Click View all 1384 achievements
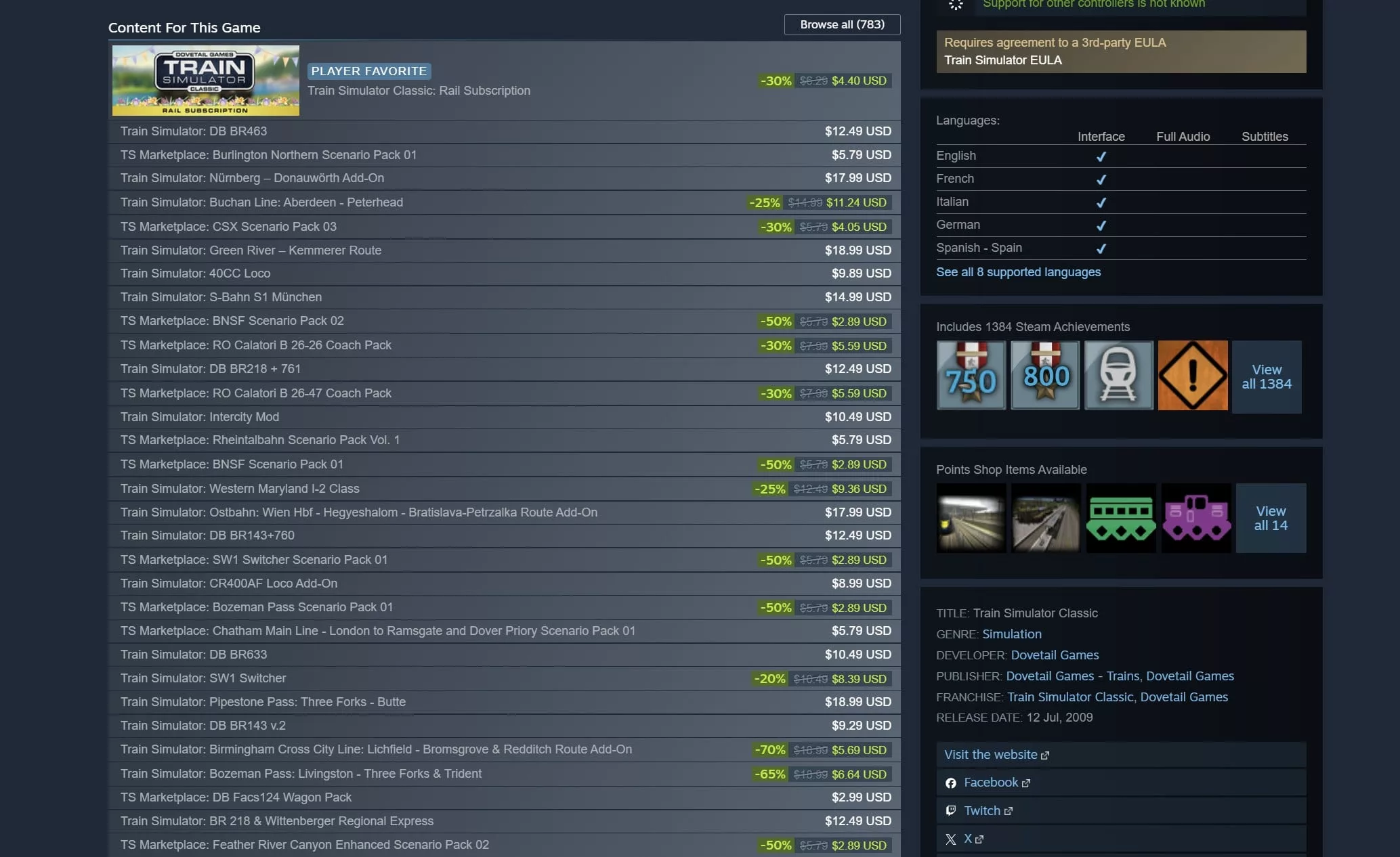The width and height of the screenshot is (1400, 857). (x=1267, y=376)
